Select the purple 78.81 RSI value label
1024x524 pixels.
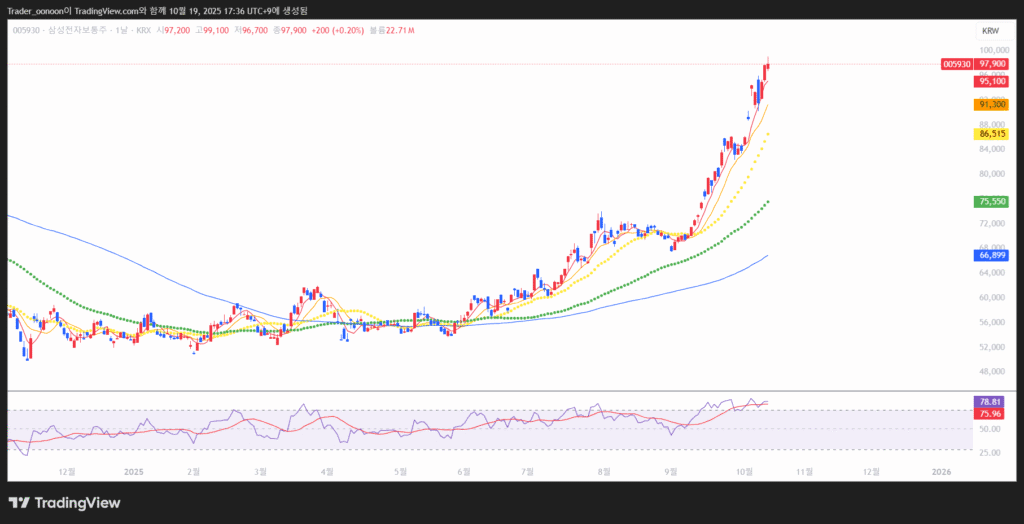pos(990,402)
